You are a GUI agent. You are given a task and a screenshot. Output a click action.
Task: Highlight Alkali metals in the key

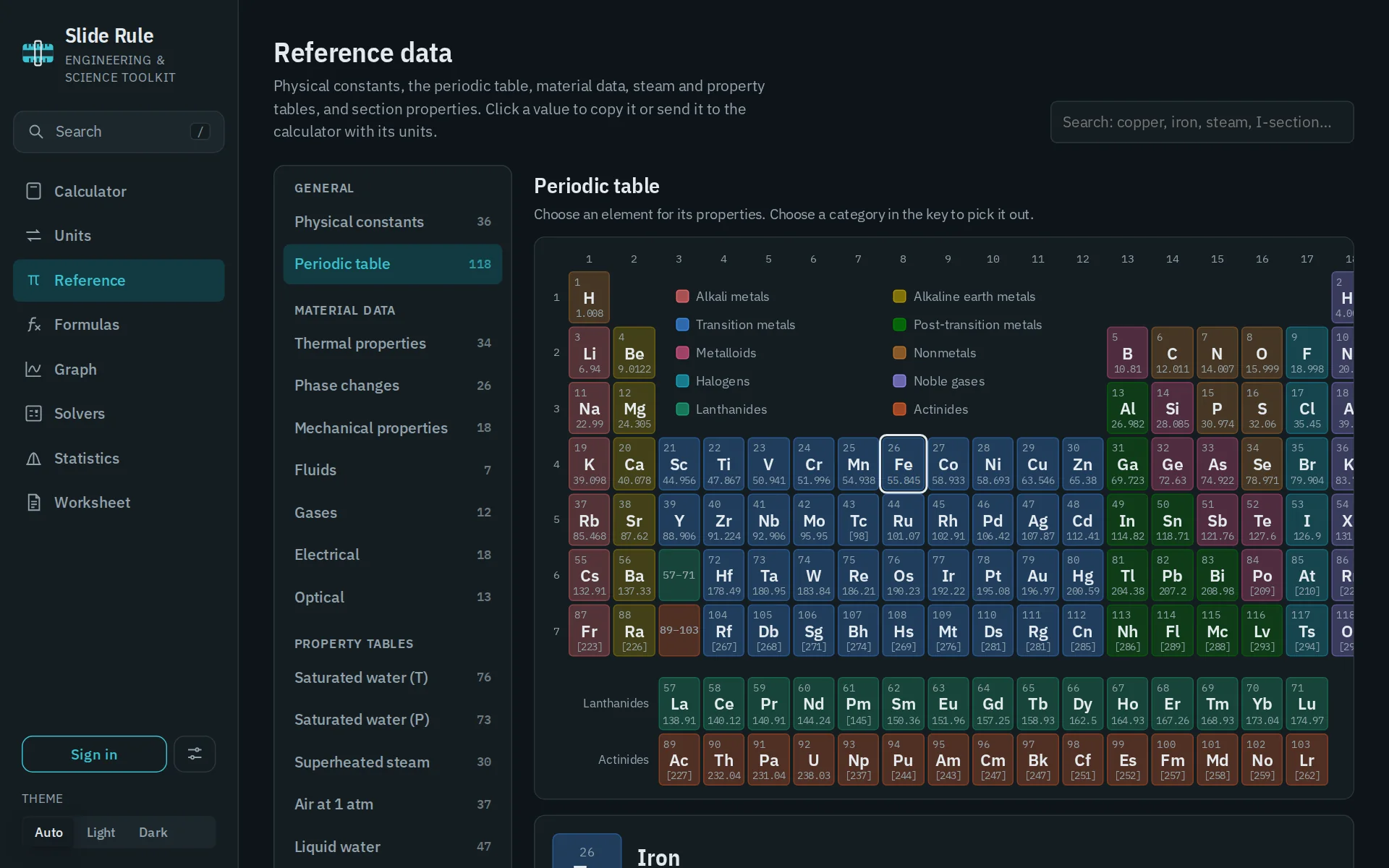[722, 297]
